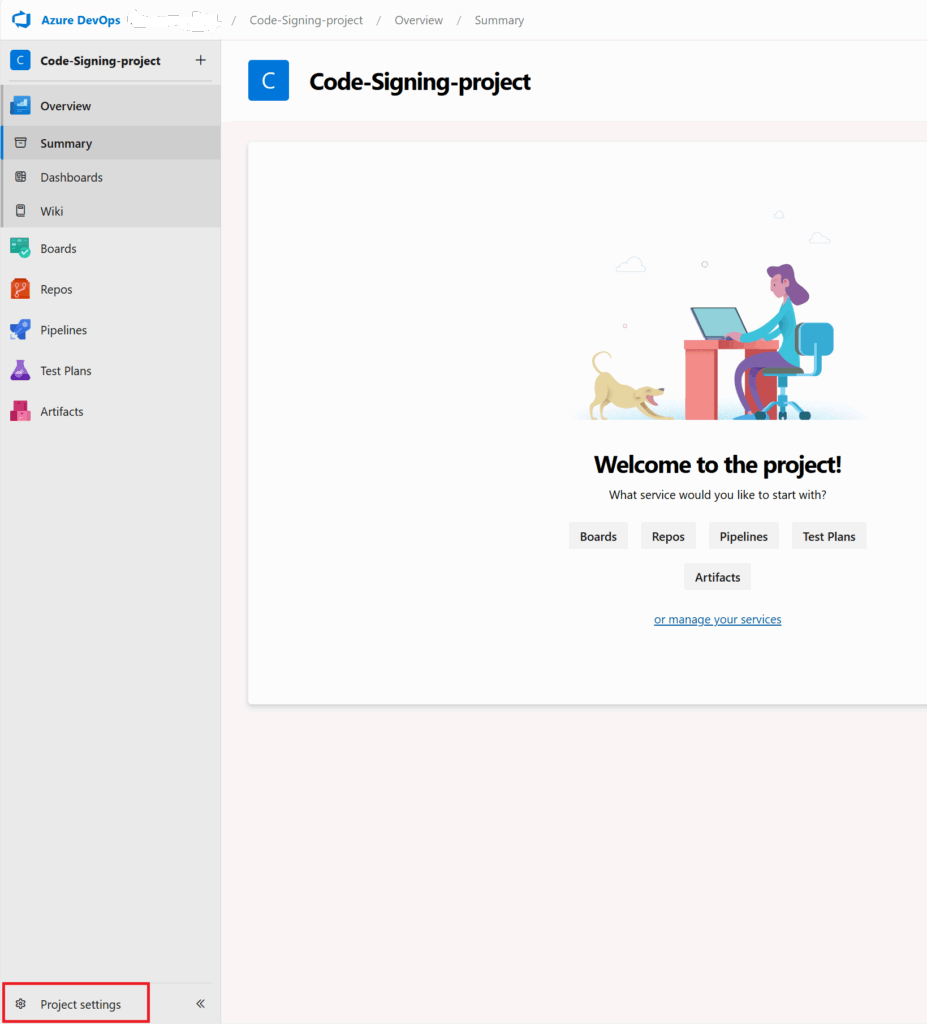The width and height of the screenshot is (927, 1024).
Task: Collapse the sidebar with double chevron
Action: pyautogui.click(x=200, y=1004)
